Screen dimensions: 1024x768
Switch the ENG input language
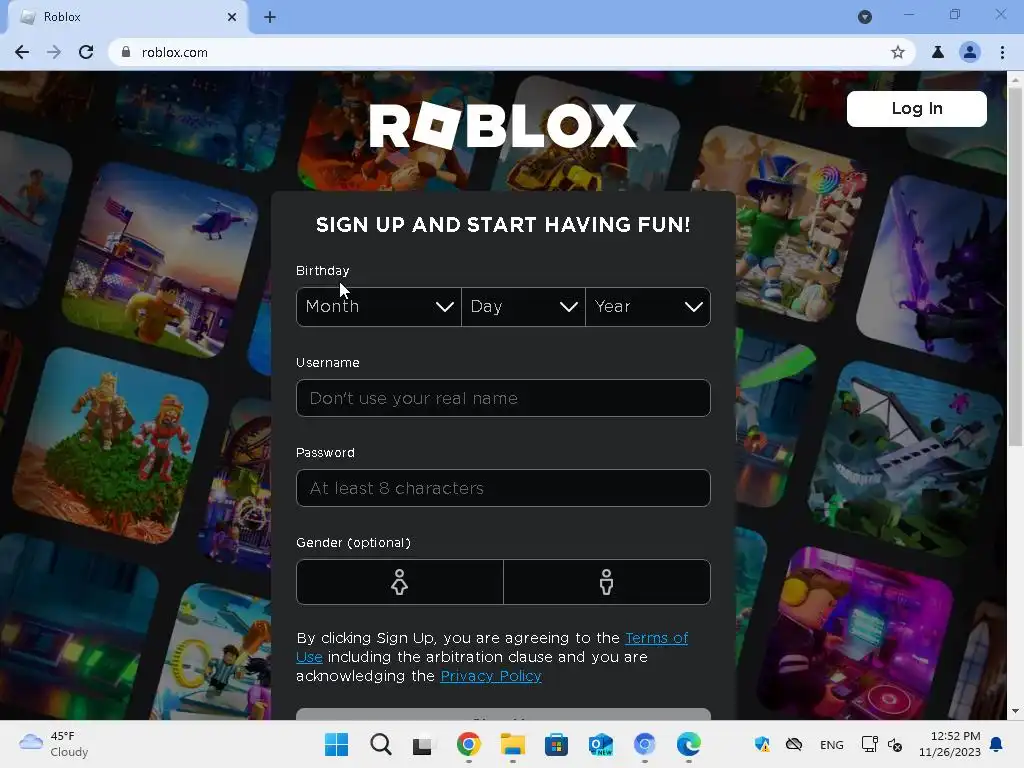coord(831,745)
